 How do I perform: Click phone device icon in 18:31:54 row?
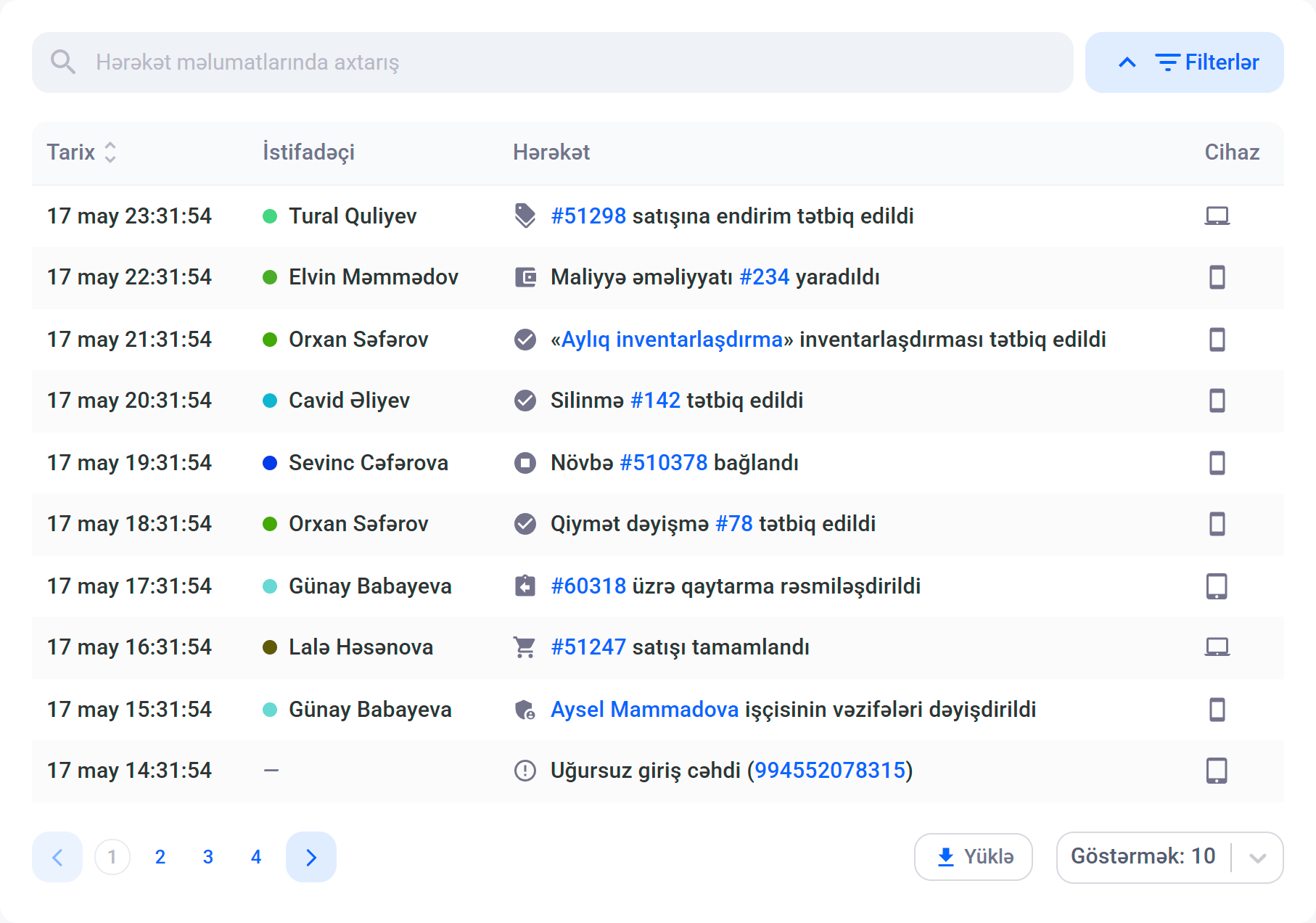point(1217,524)
